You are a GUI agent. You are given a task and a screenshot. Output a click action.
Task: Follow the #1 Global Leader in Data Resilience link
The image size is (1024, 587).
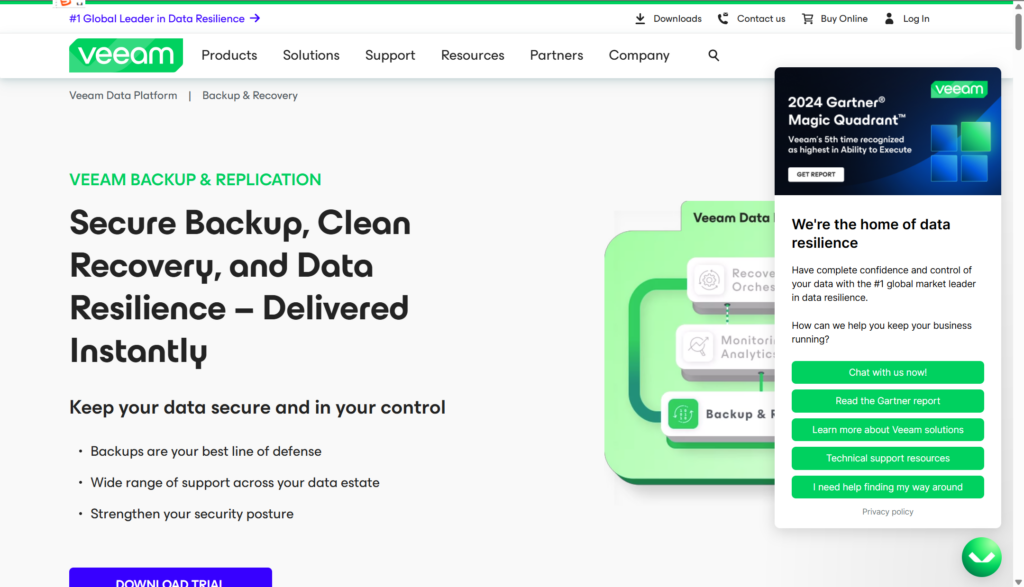(x=164, y=18)
